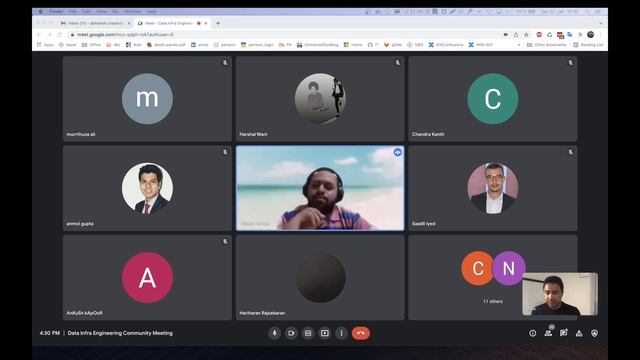
Task: Click the Data Infra Engineering Community Meeting title
Action: pos(120,333)
